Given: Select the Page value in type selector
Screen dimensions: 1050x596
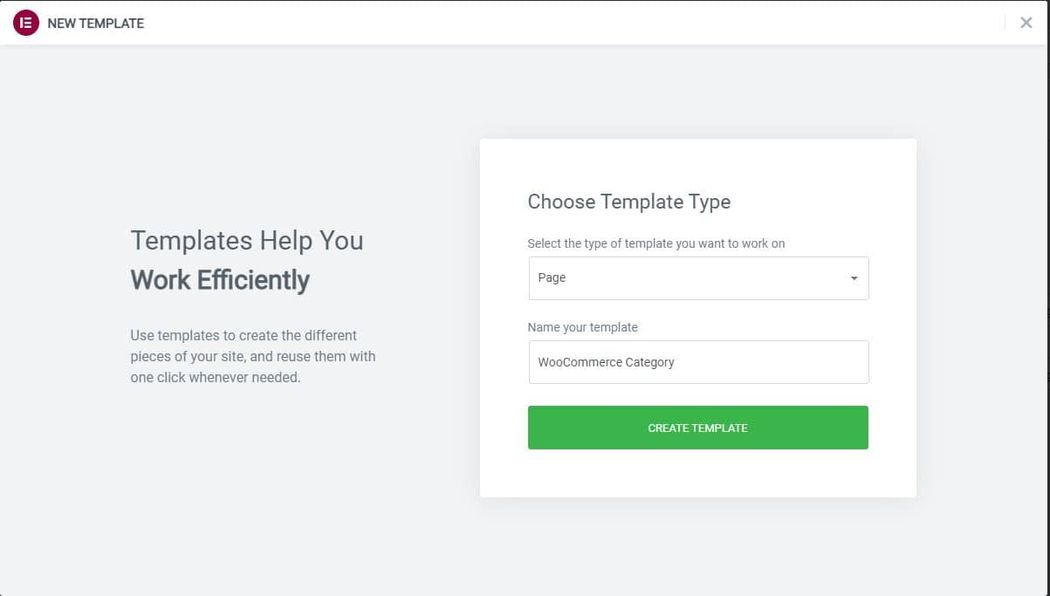Looking at the screenshot, I should click(x=552, y=278).
